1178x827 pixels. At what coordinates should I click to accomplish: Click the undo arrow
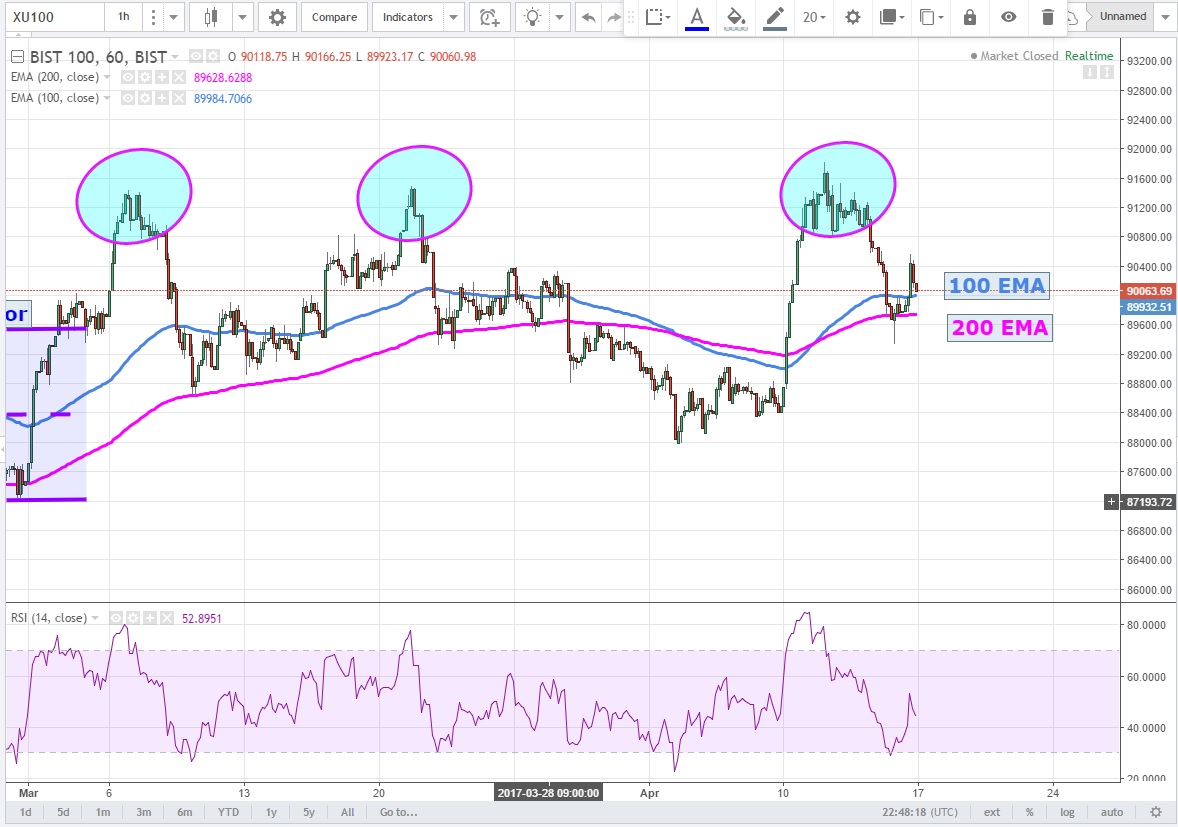(x=588, y=17)
